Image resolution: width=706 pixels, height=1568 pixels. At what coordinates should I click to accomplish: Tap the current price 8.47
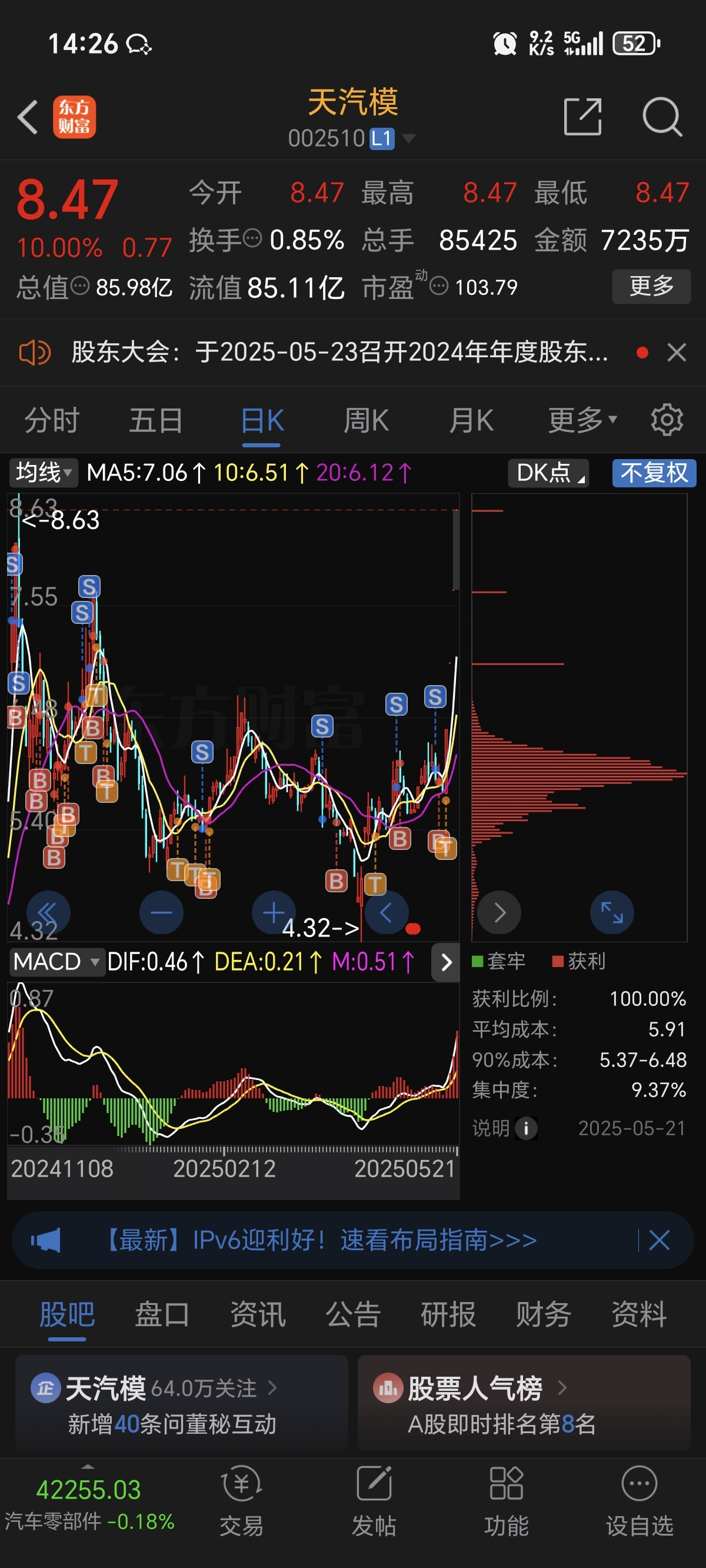coord(68,199)
